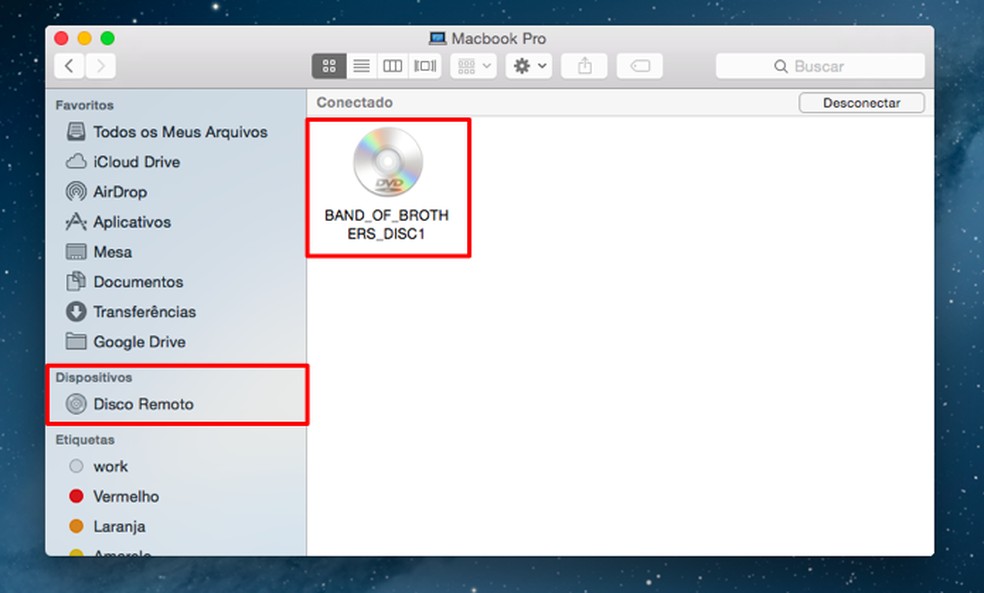
Task: Go forward with the right chevron button
Action: (100, 66)
